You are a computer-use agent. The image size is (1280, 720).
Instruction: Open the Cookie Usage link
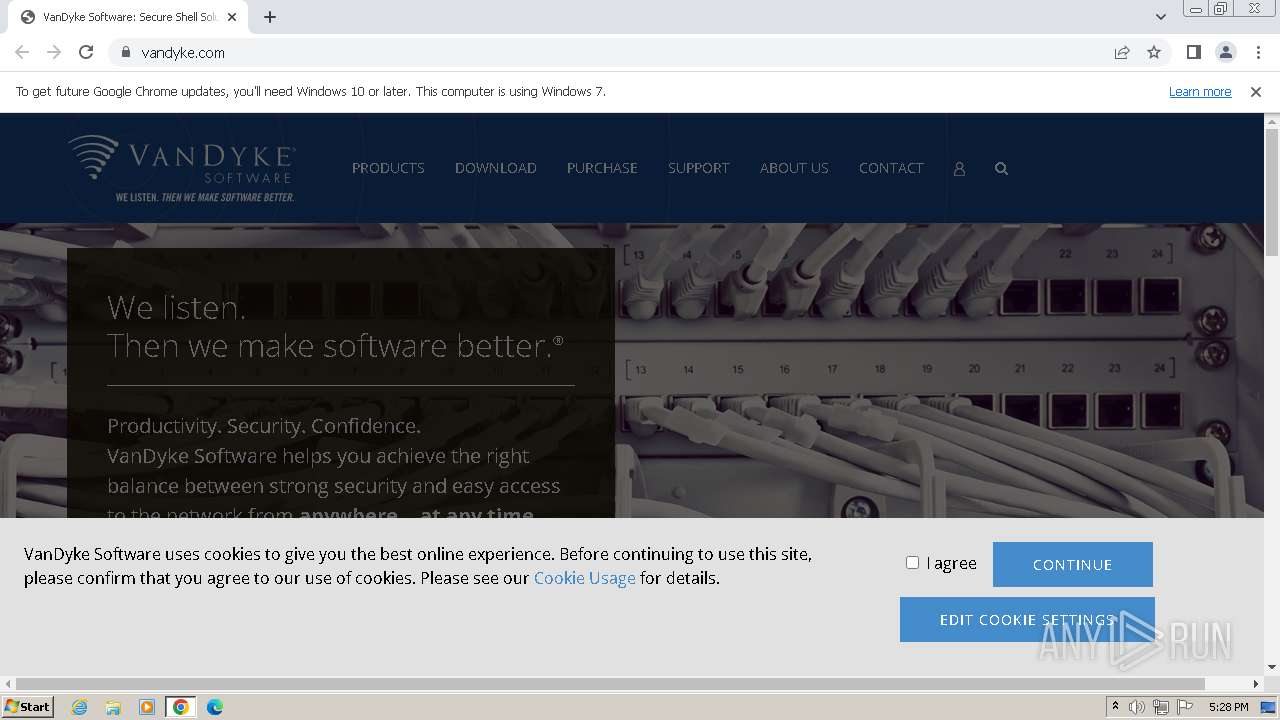pos(585,578)
